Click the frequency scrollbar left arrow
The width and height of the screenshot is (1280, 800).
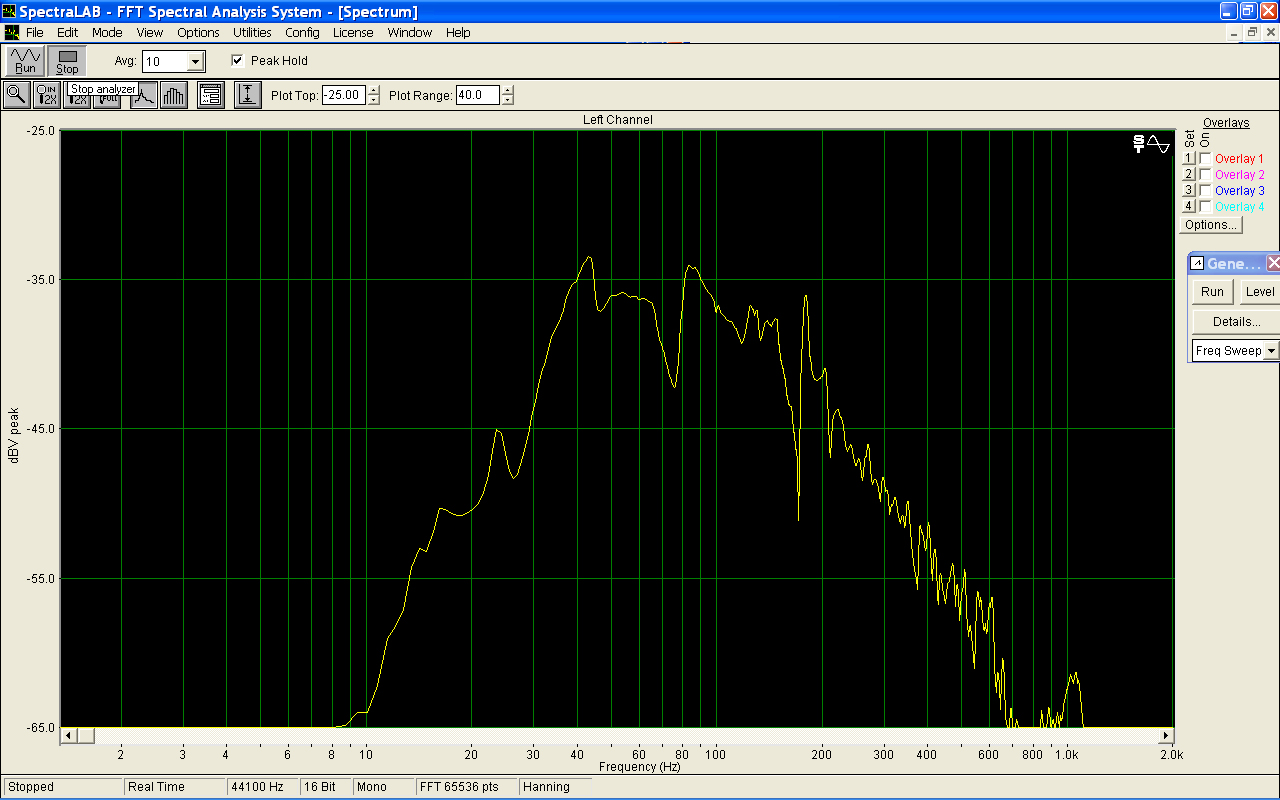(69, 736)
